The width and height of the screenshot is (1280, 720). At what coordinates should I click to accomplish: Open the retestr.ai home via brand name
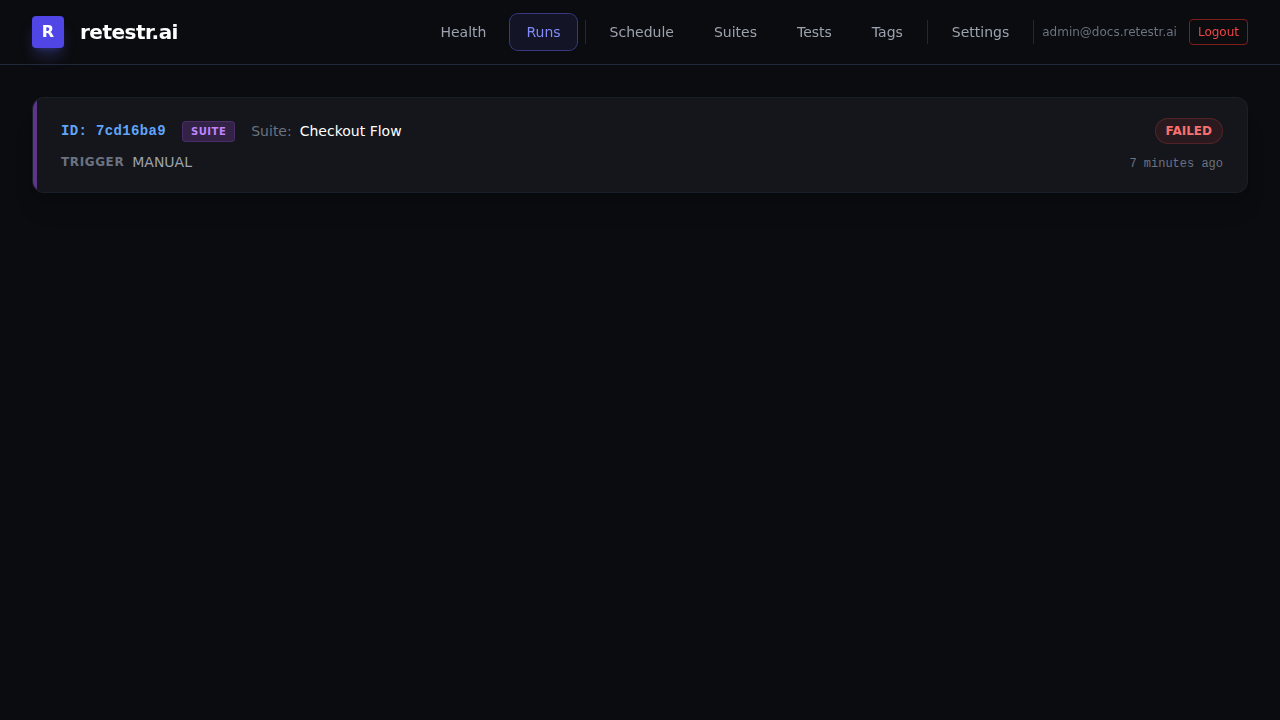(x=129, y=31)
